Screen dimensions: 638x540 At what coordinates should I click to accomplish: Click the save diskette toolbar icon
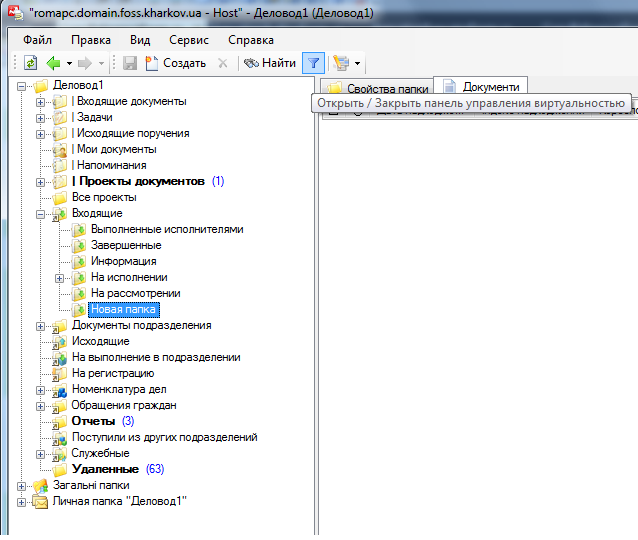click(x=129, y=63)
